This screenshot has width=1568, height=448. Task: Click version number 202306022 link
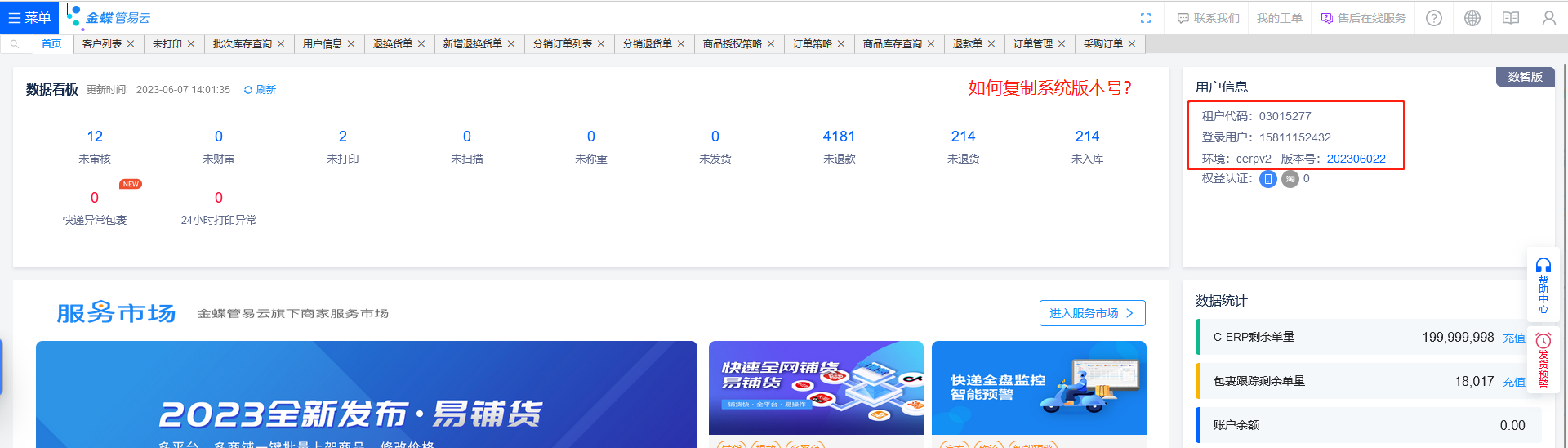point(1356,159)
